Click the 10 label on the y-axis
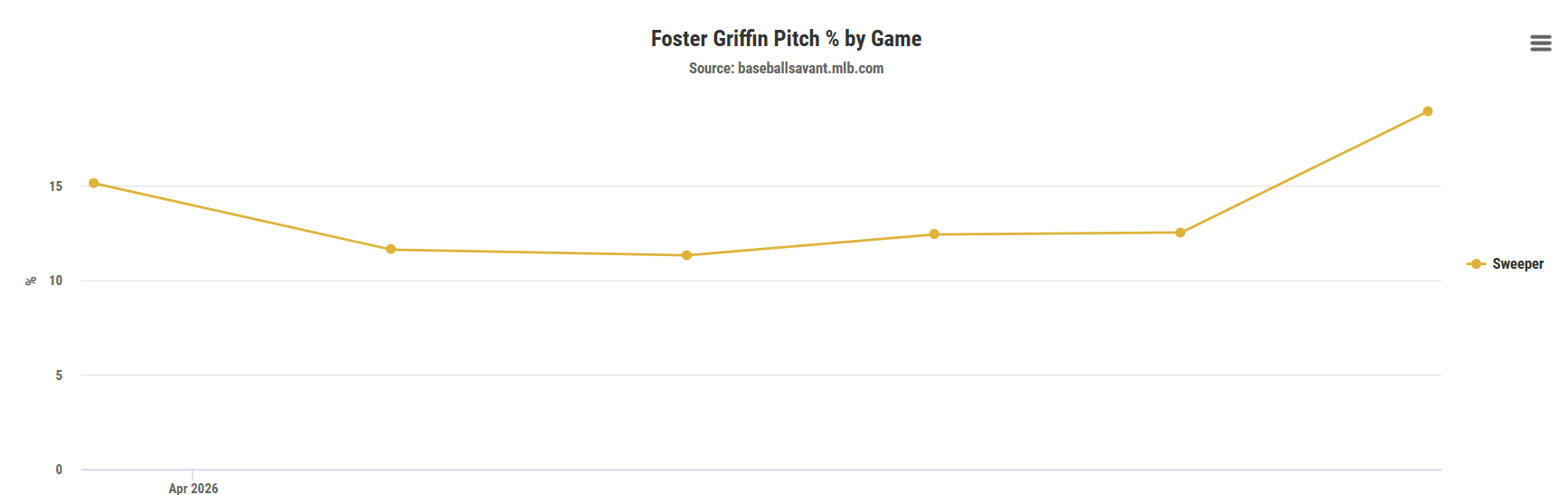 pyautogui.click(x=56, y=281)
